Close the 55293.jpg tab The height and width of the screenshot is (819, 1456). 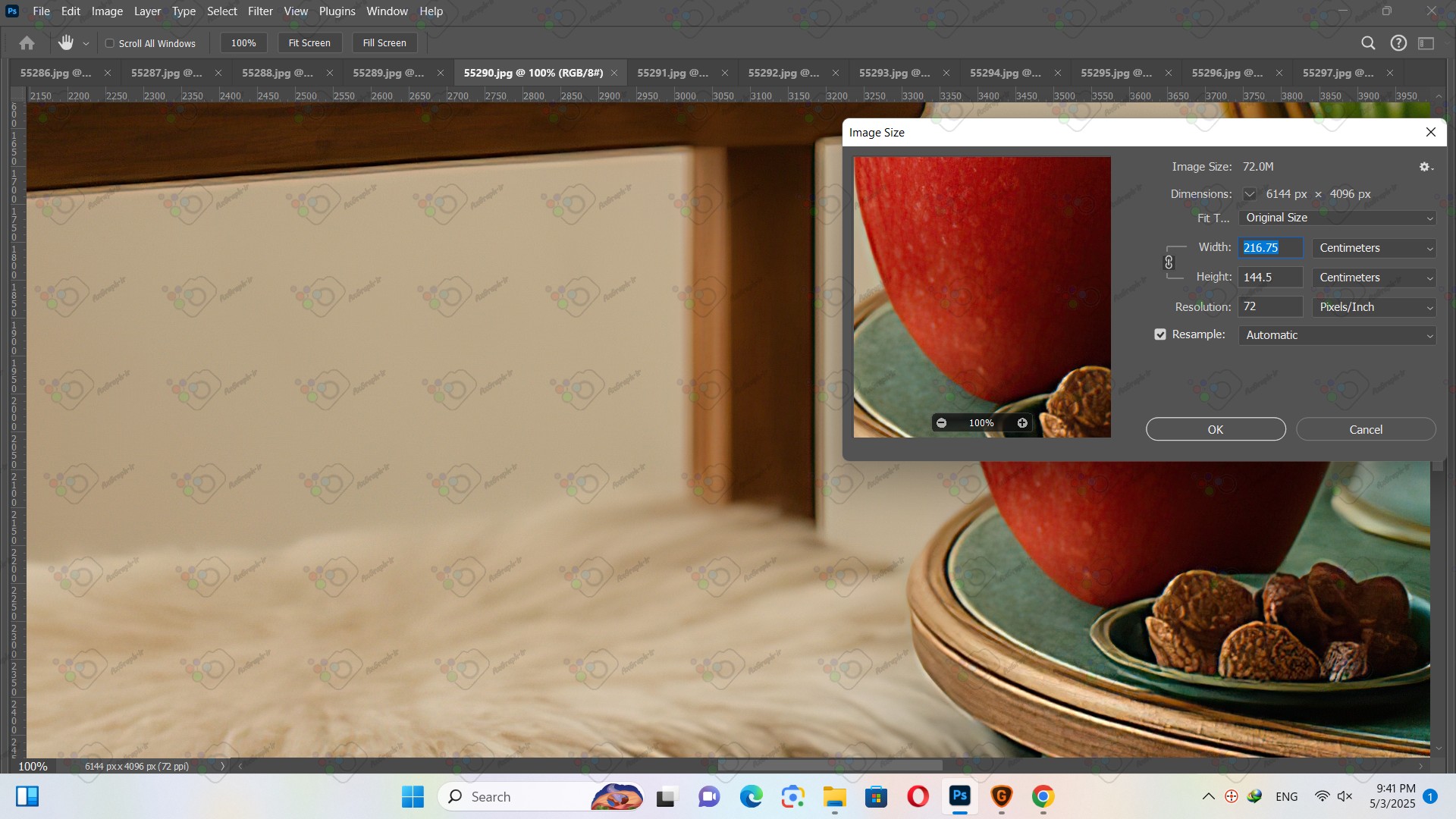(x=946, y=73)
